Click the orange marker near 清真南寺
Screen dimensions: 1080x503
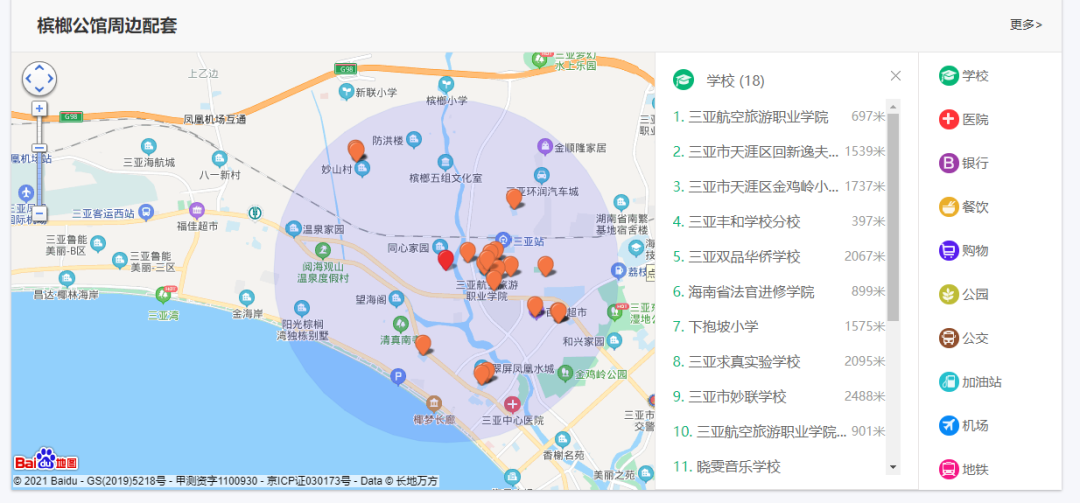[423, 345]
